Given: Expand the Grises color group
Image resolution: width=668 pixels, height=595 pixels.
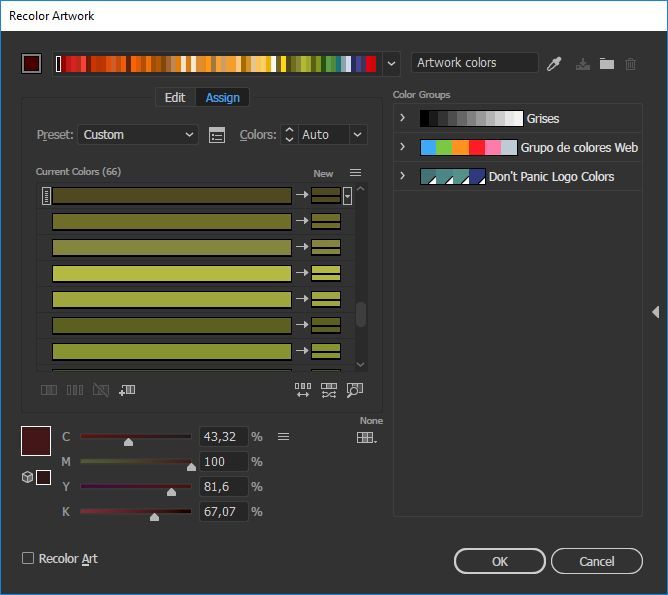Looking at the screenshot, I should (x=403, y=118).
